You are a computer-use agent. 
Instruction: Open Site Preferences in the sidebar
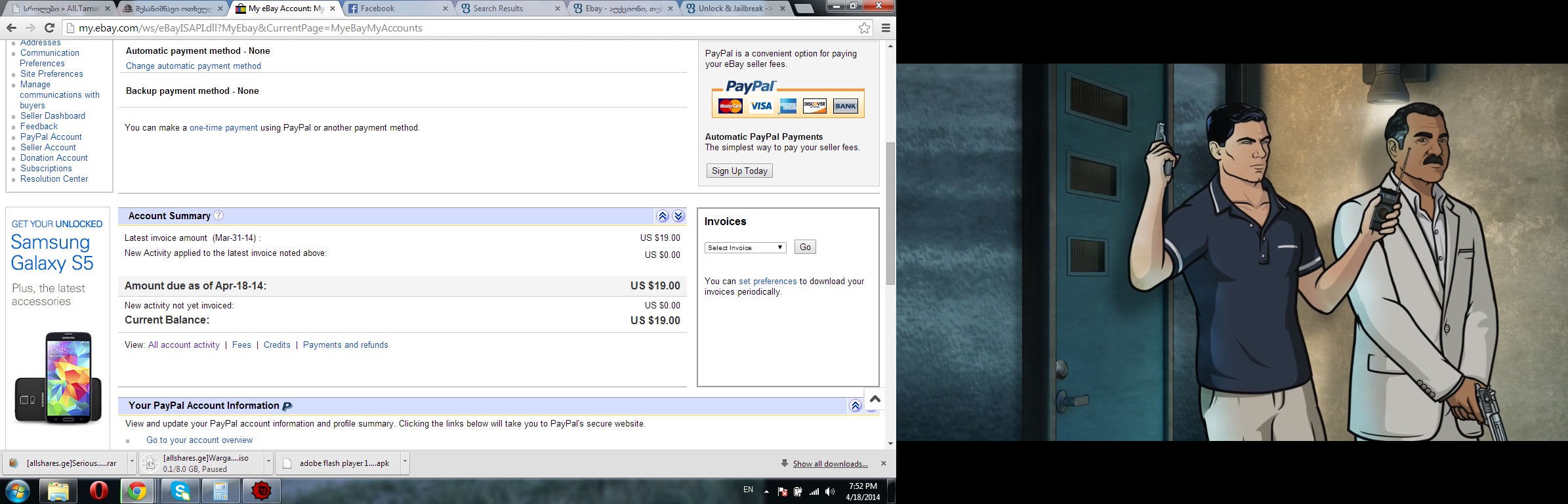(52, 73)
